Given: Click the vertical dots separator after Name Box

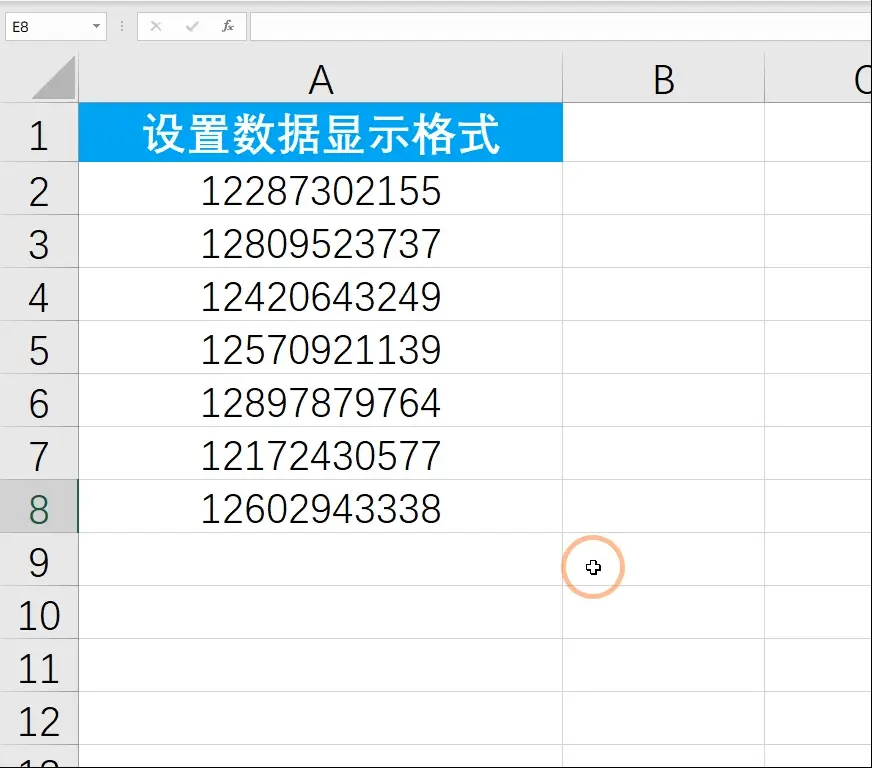Looking at the screenshot, I should [120, 27].
